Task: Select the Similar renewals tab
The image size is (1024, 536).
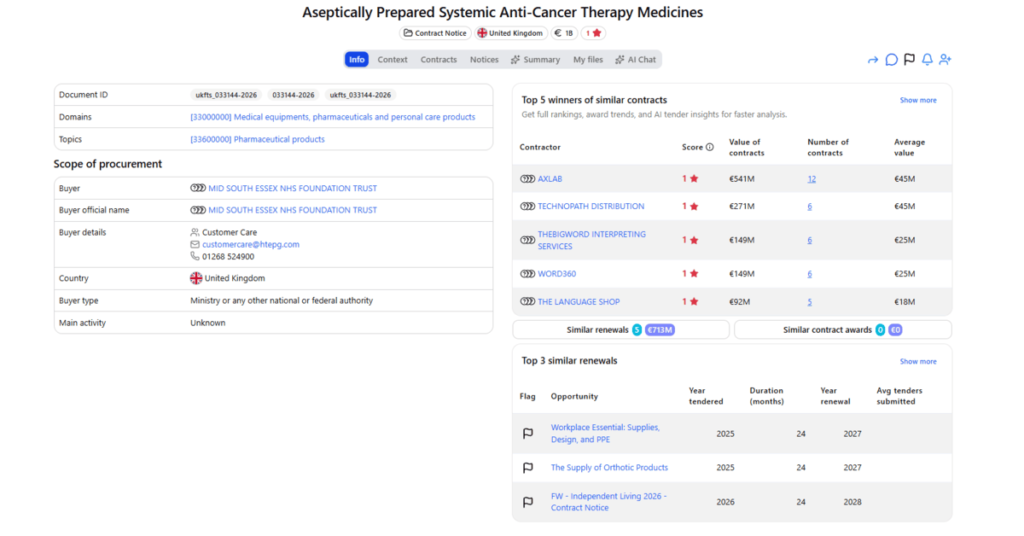Action: tap(620, 330)
